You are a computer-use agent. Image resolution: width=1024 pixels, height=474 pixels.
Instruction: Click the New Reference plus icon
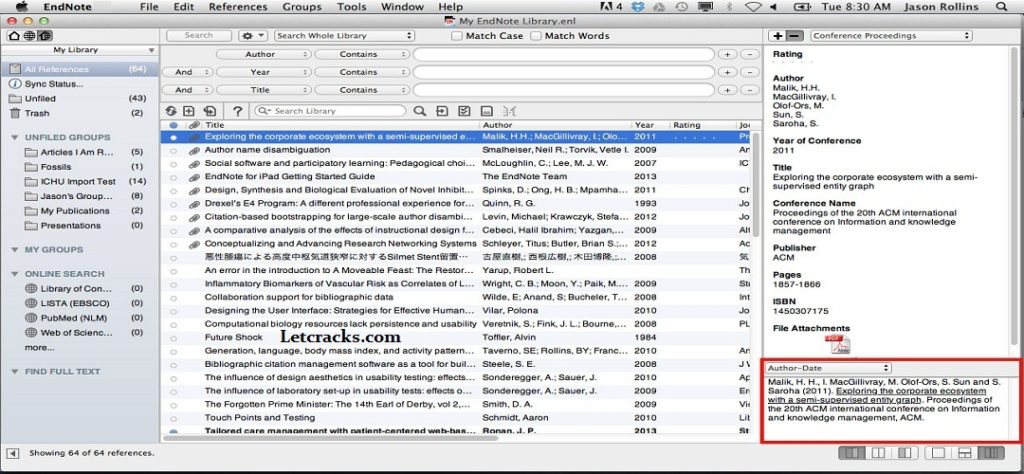click(189, 111)
